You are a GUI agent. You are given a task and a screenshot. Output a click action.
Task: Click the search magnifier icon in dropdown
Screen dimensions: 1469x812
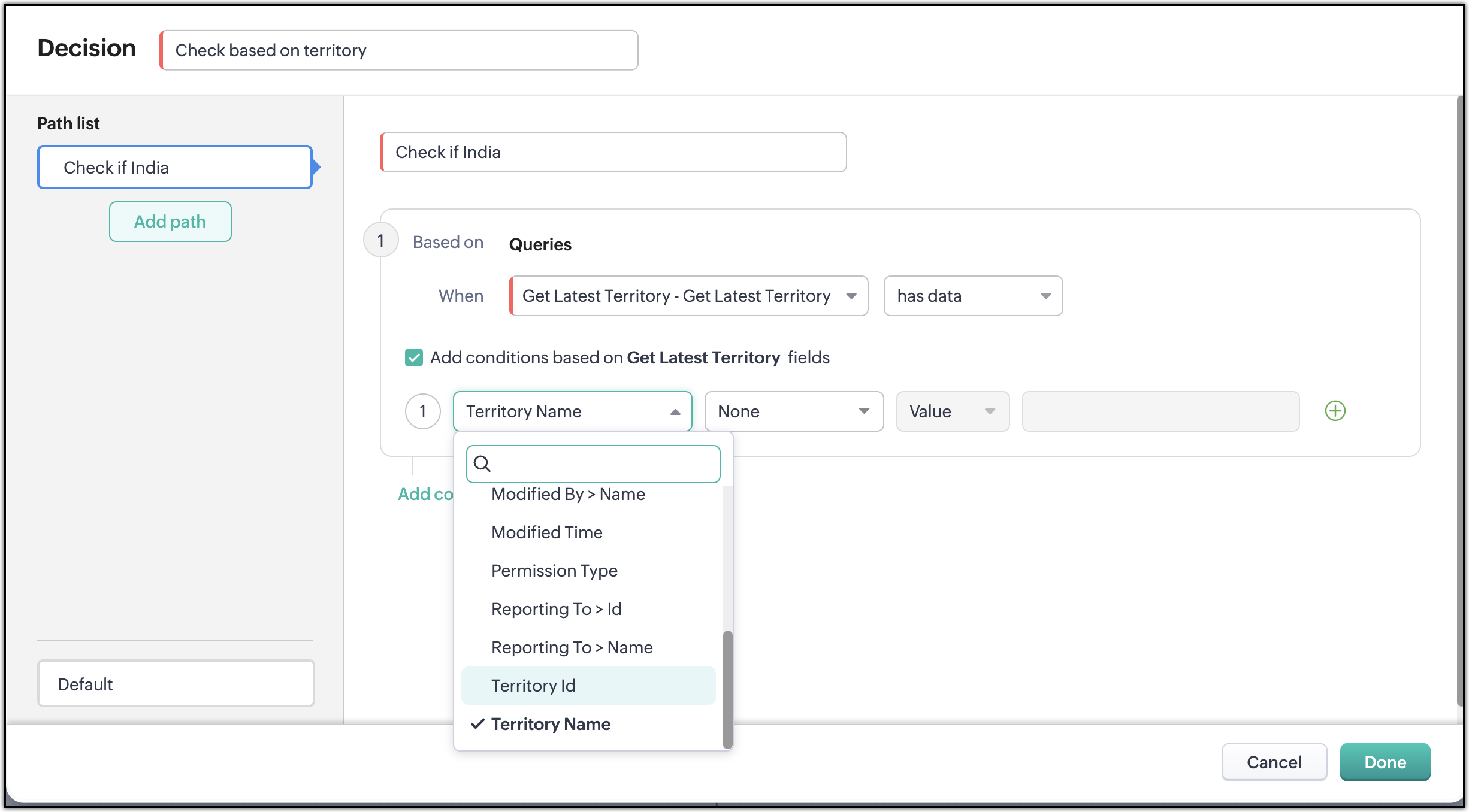(x=482, y=463)
